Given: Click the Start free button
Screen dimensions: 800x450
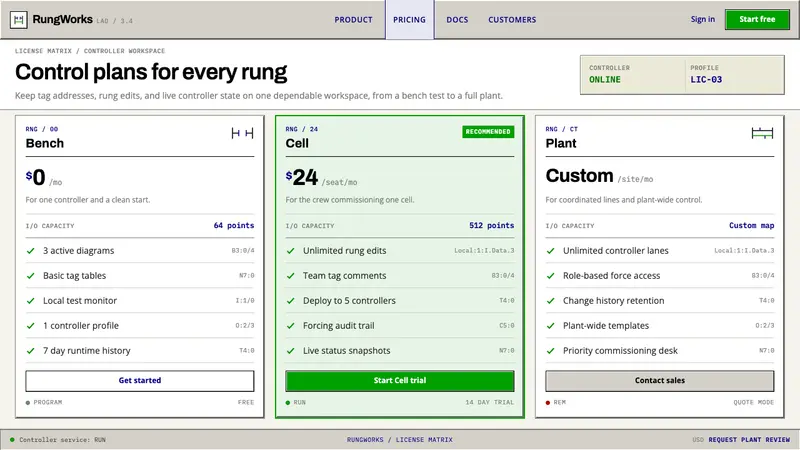Looking at the screenshot, I should coord(757,19).
